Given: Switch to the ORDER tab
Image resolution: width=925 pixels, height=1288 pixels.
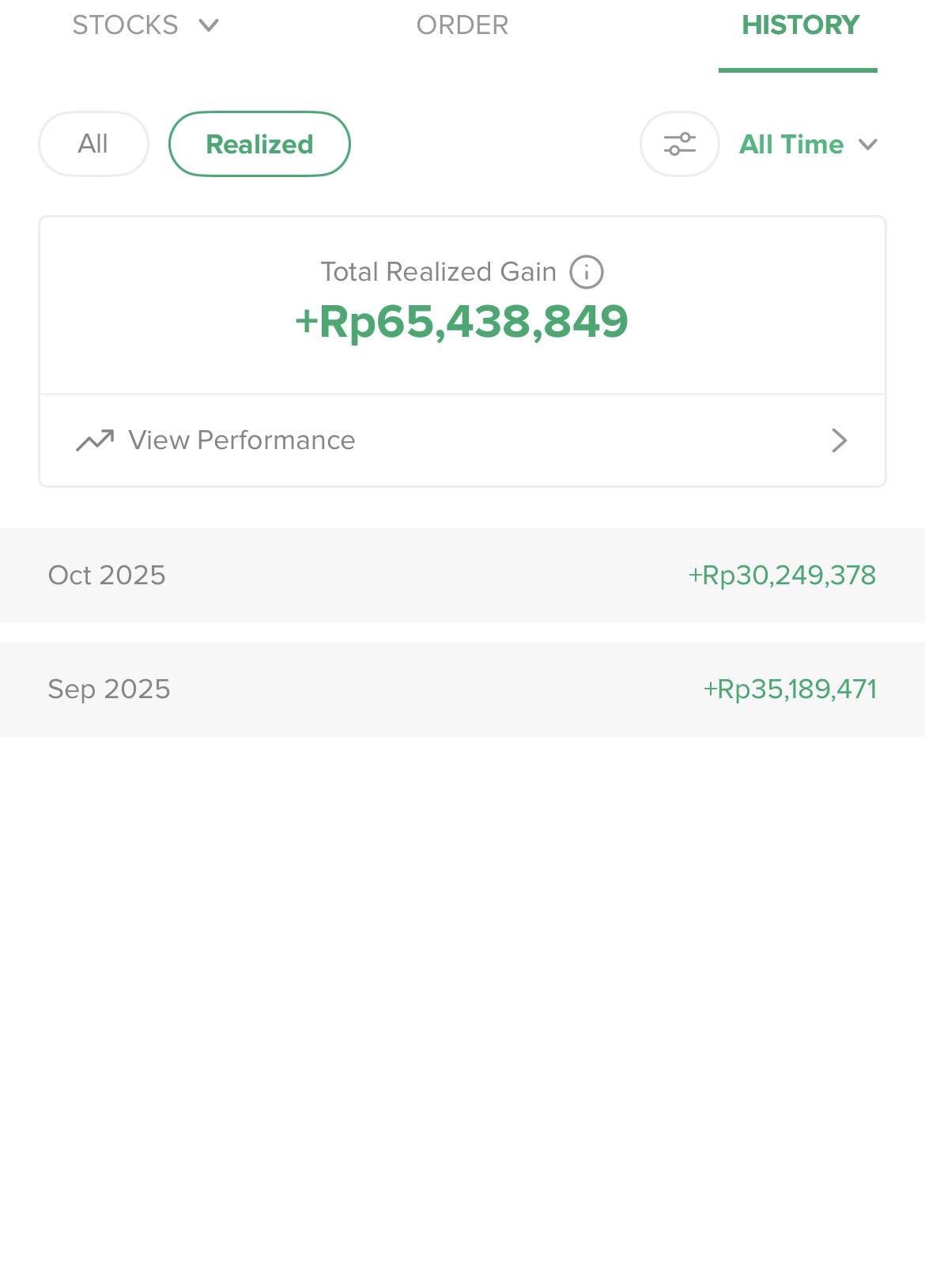Looking at the screenshot, I should pyautogui.click(x=462, y=25).
